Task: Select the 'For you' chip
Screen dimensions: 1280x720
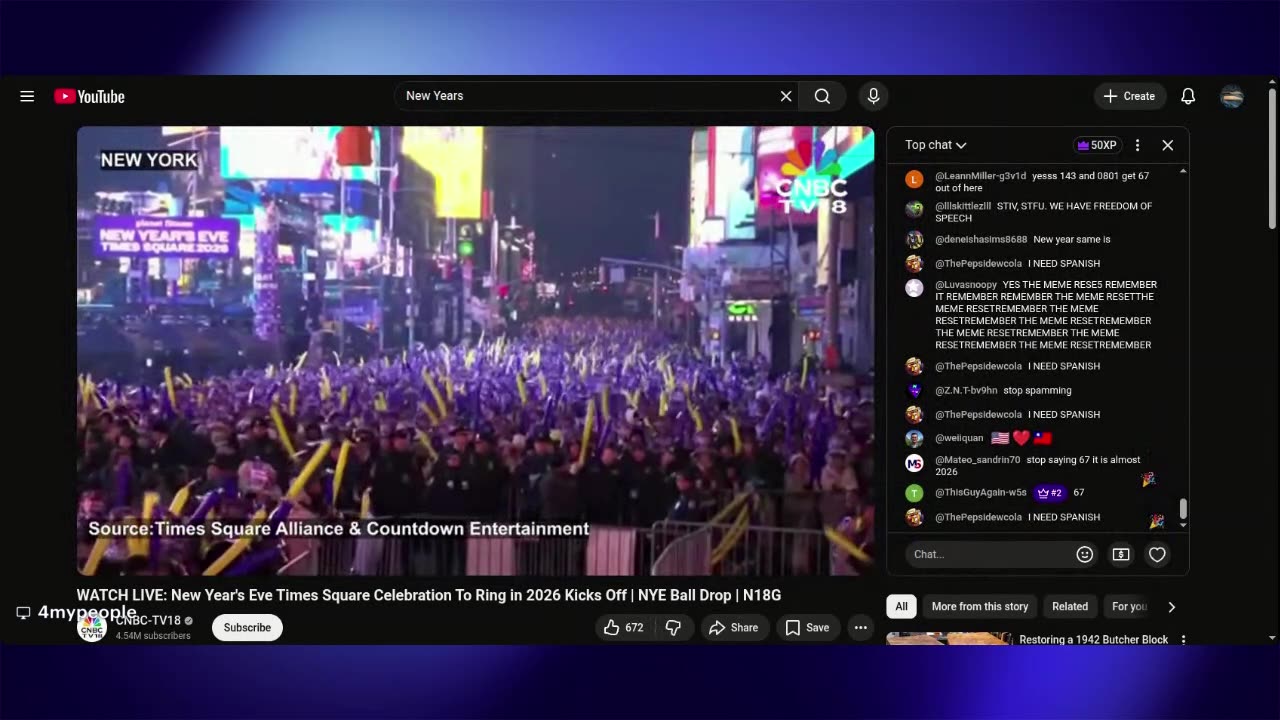Action: click(x=1129, y=606)
